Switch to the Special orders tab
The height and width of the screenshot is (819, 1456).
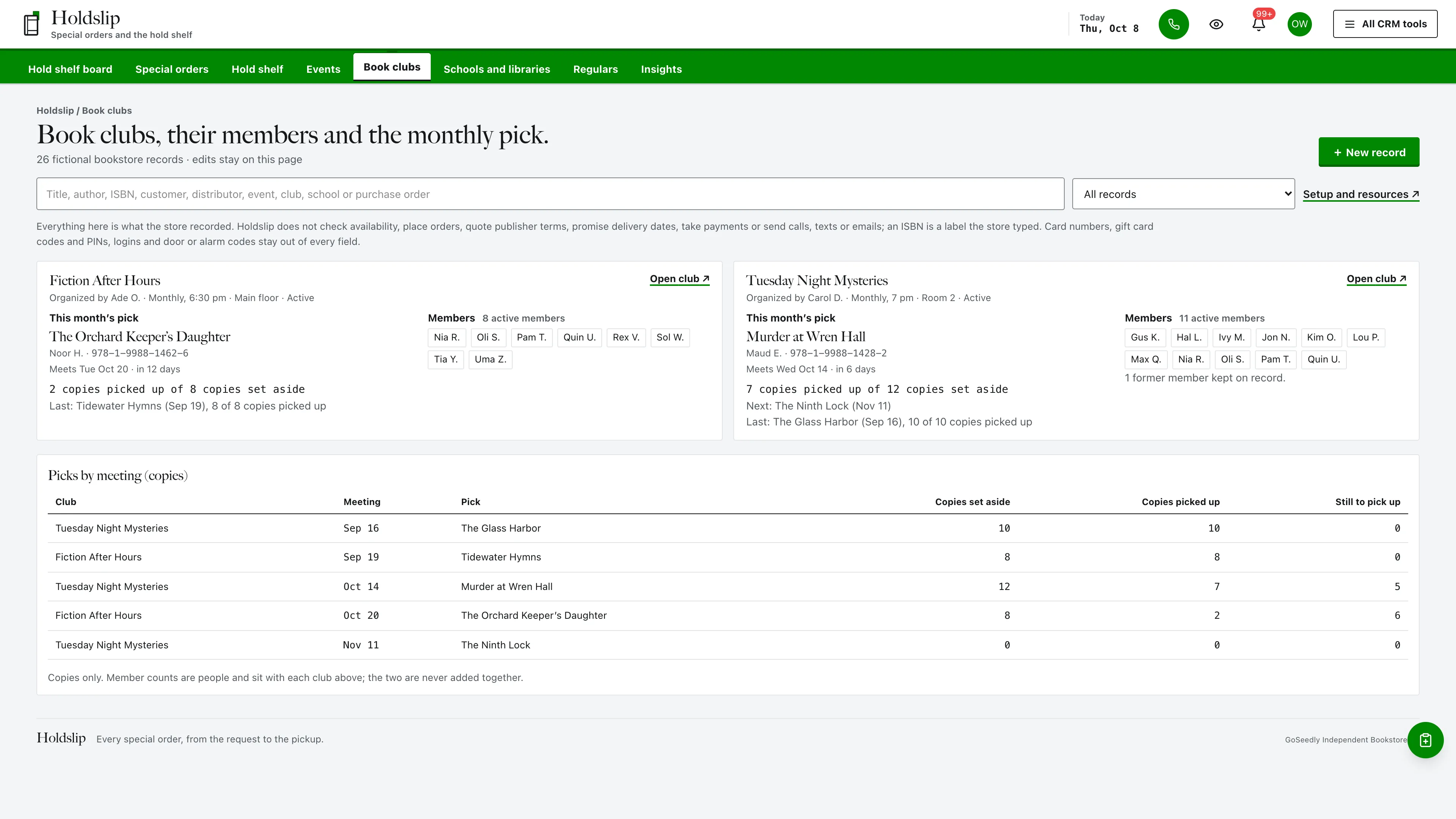tap(172, 69)
